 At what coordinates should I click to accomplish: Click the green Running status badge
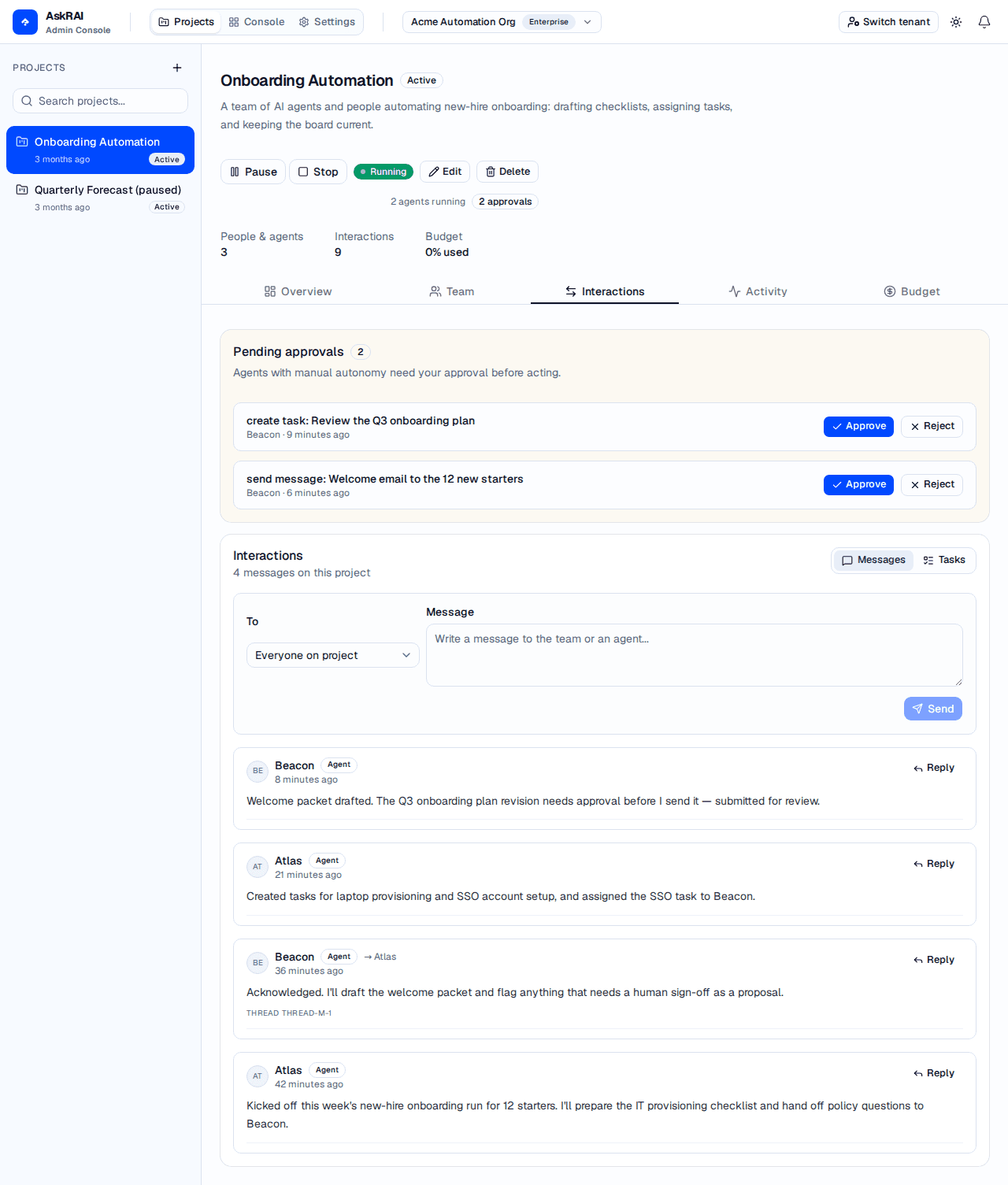click(384, 172)
